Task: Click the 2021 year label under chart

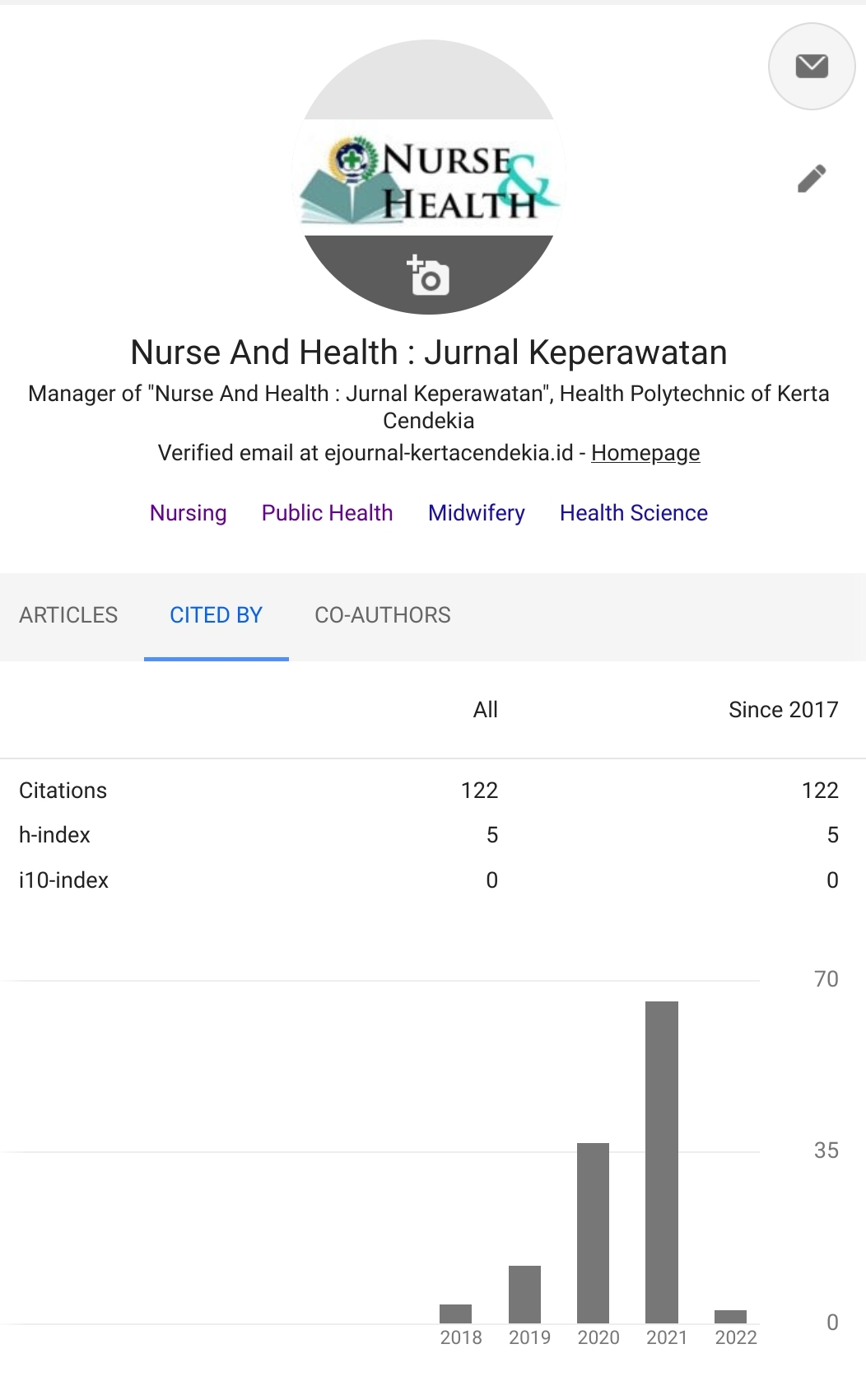Action: click(667, 1337)
